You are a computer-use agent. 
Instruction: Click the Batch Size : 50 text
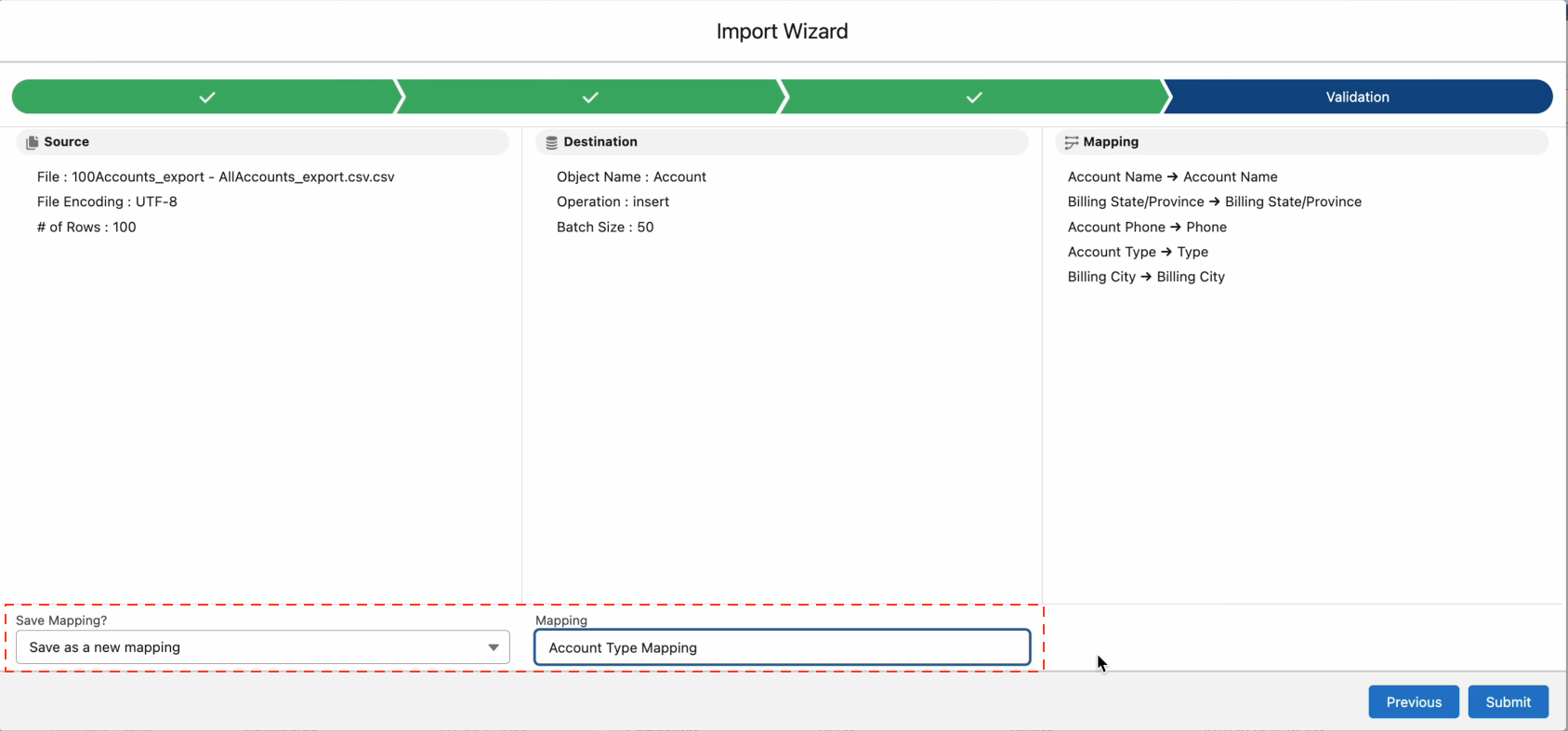[x=605, y=227]
